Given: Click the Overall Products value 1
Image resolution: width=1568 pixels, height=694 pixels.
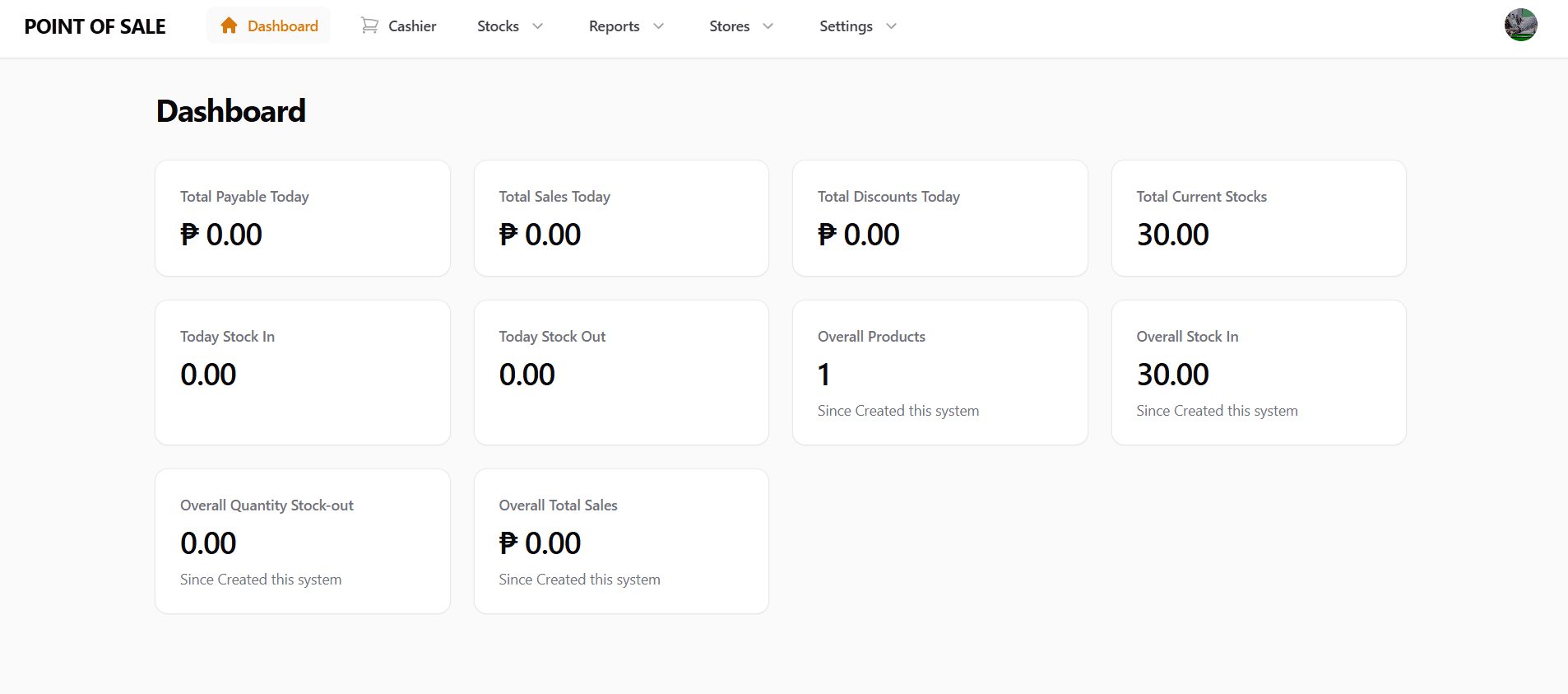Looking at the screenshot, I should (823, 375).
